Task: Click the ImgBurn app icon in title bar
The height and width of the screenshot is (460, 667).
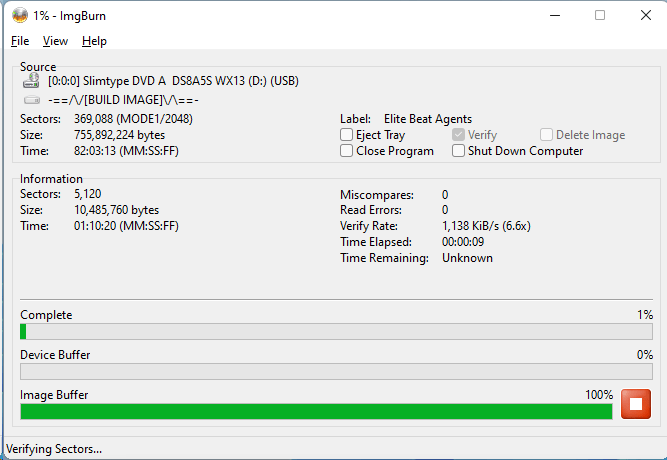Action: [20, 16]
